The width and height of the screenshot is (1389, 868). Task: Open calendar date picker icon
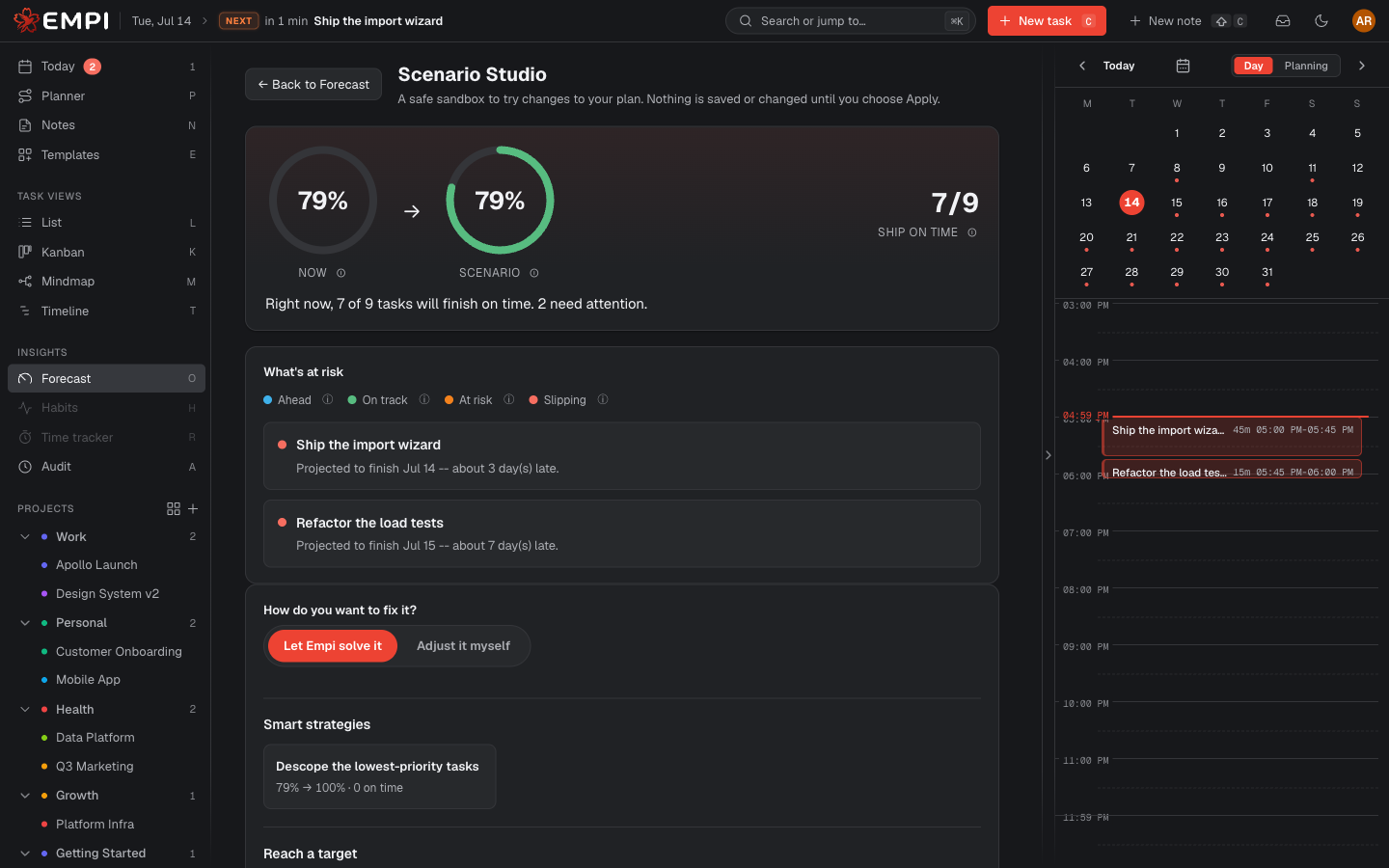tap(1183, 66)
